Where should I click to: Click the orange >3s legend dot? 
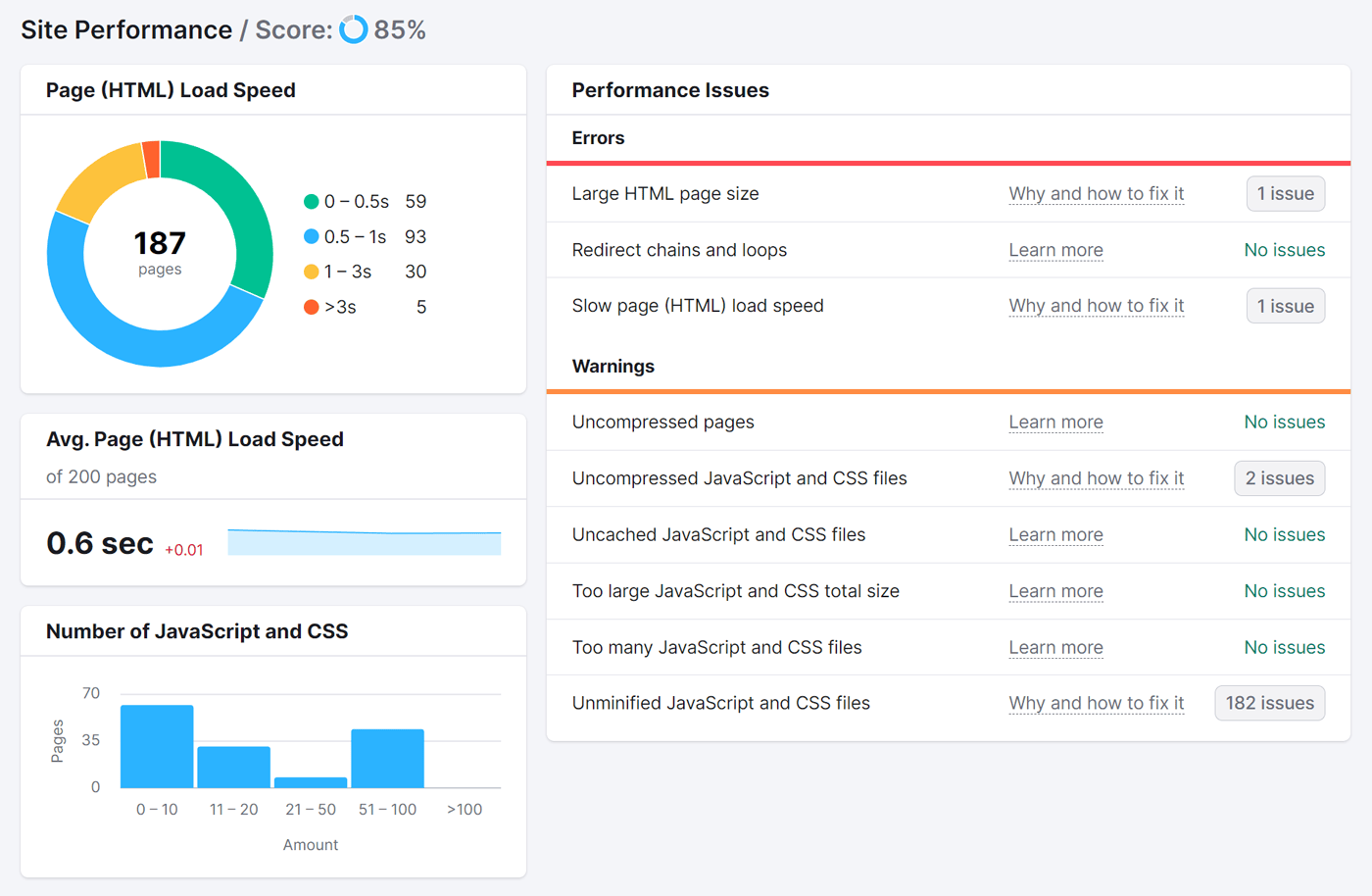click(311, 308)
